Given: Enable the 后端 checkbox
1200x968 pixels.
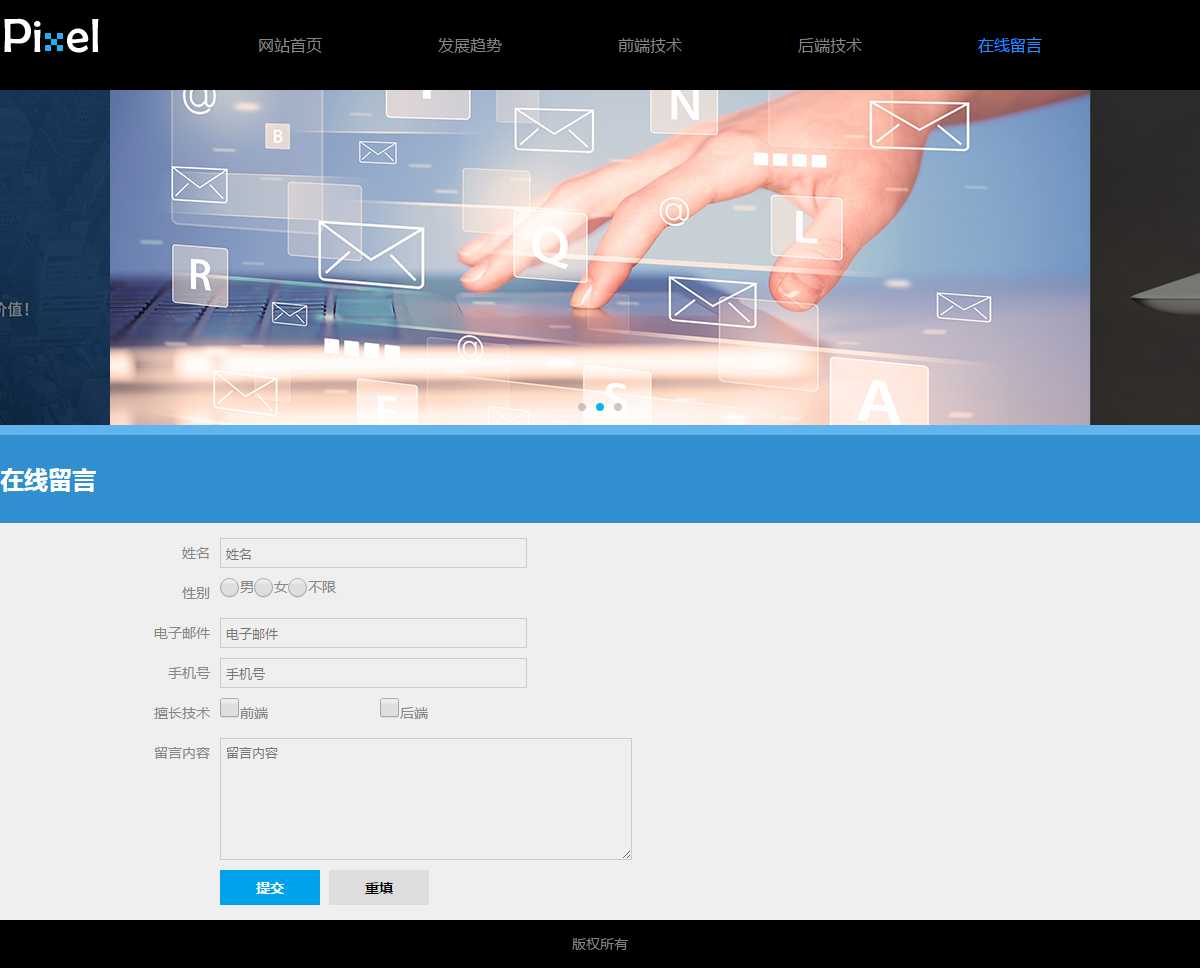Looking at the screenshot, I should click(x=390, y=708).
